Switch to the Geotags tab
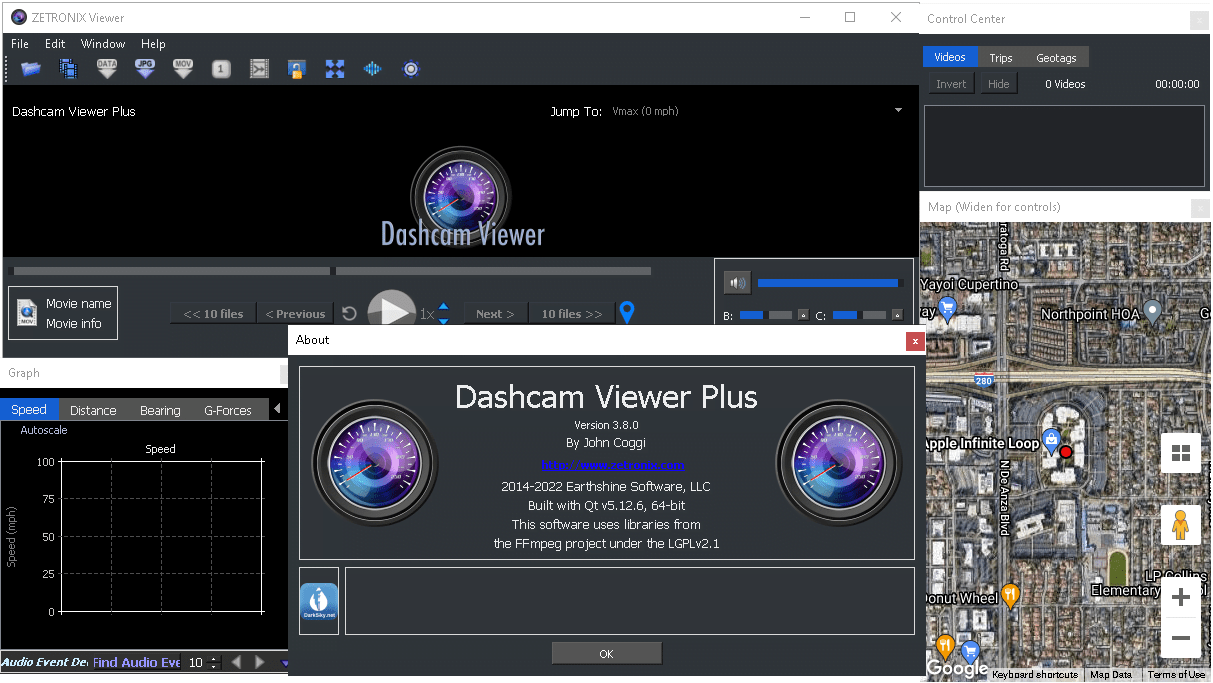The height and width of the screenshot is (683, 1213). pyautogui.click(x=1056, y=58)
